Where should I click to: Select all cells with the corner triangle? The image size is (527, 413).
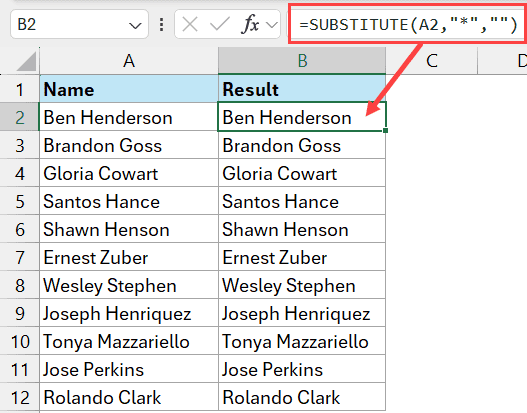(x=26, y=61)
